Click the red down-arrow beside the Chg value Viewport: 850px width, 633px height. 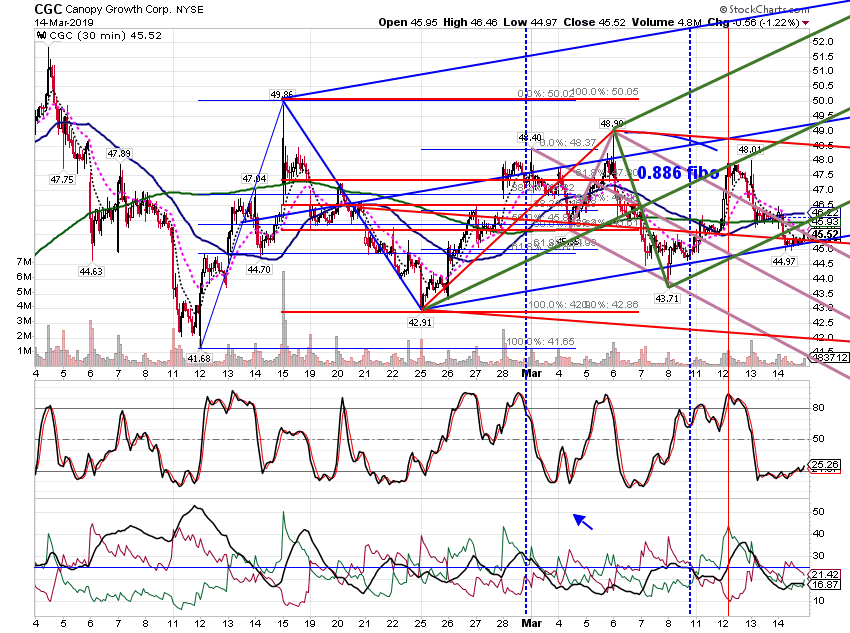click(x=806, y=23)
